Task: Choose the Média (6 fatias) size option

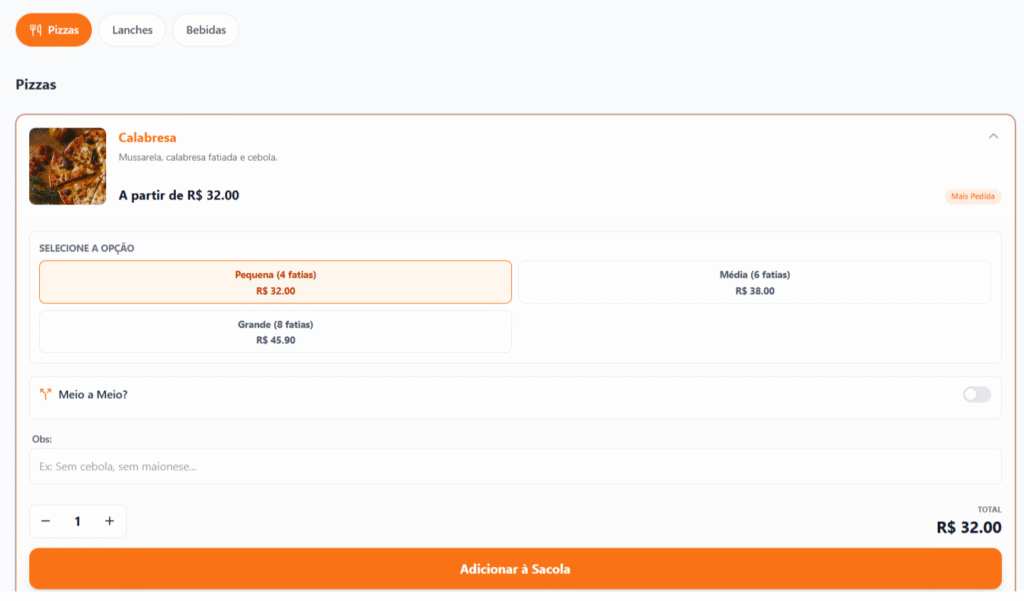Action: tap(754, 282)
